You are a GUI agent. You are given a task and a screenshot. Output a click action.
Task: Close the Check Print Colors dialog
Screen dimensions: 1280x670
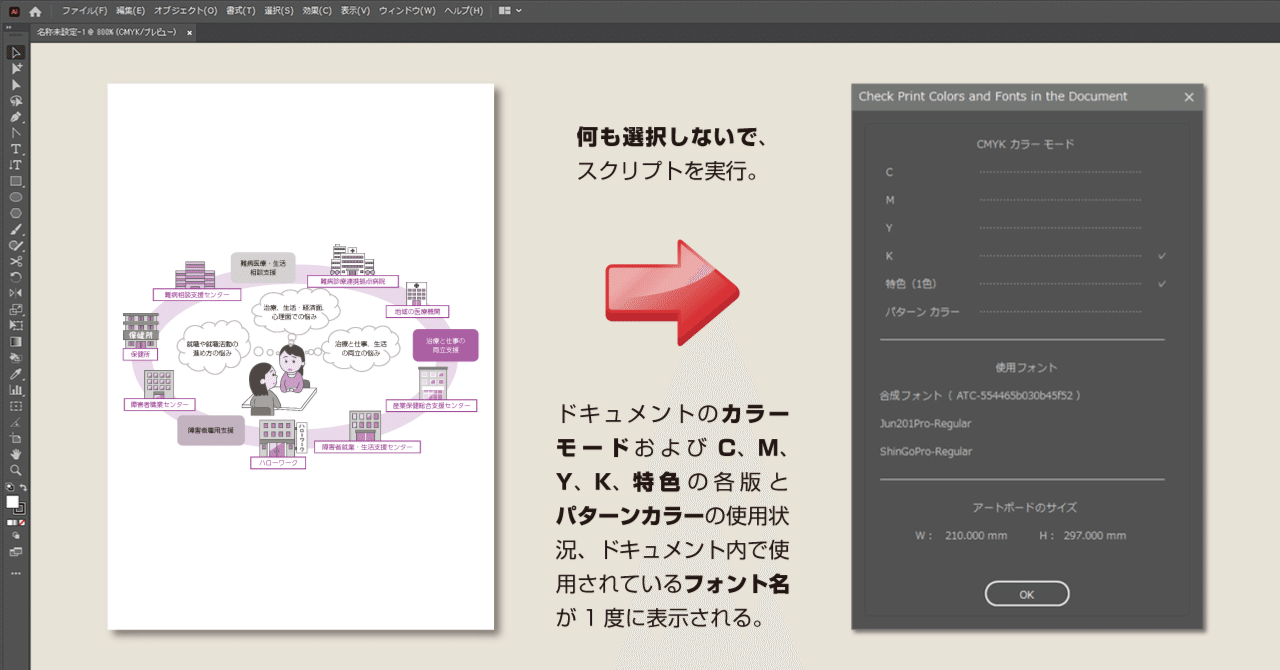(1189, 97)
